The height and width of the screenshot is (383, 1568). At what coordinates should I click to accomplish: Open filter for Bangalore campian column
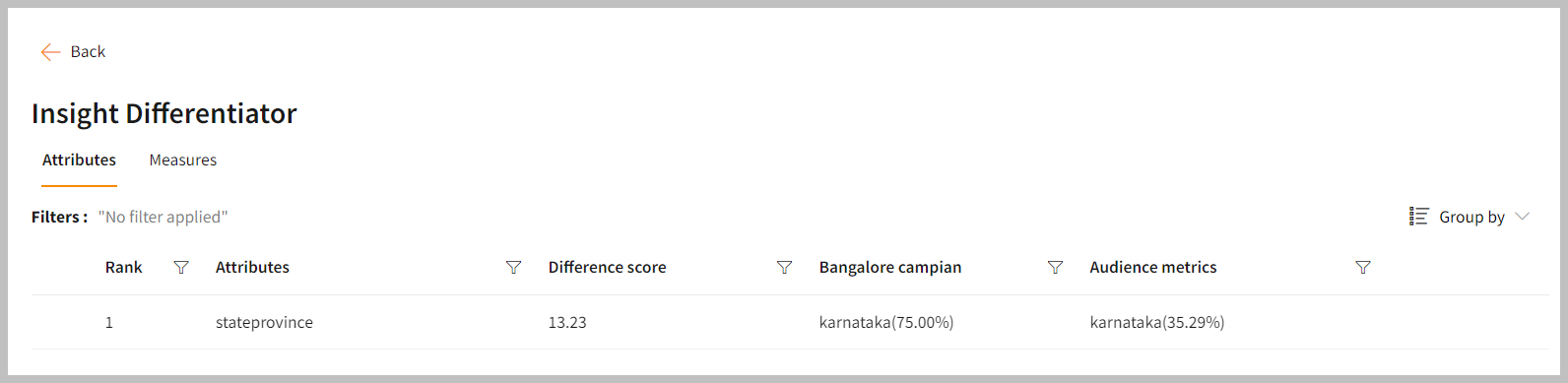tap(1055, 268)
